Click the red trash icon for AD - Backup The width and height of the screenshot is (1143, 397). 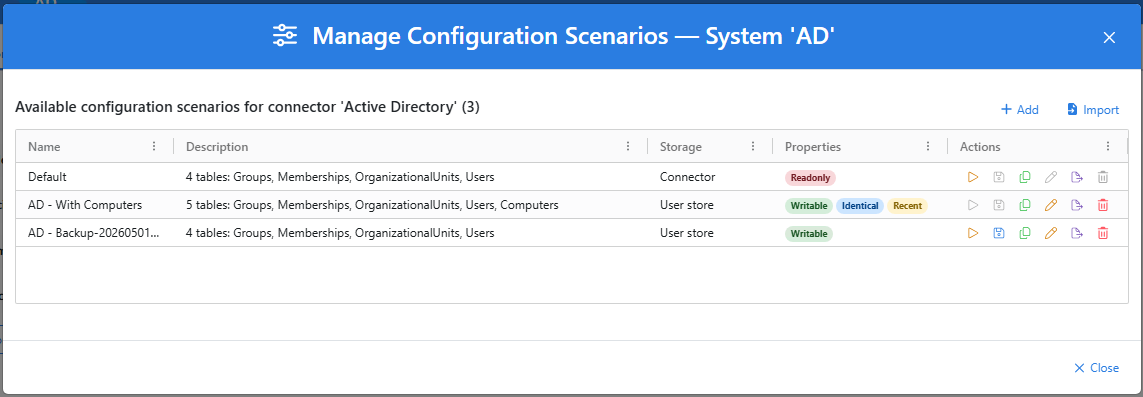tap(1103, 233)
